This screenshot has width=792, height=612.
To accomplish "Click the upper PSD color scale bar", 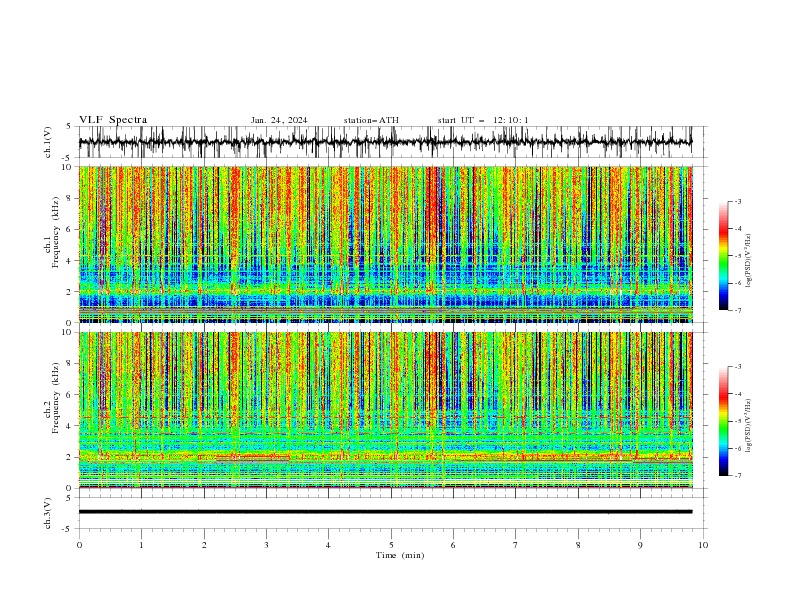I will pyautogui.click(x=723, y=256).
